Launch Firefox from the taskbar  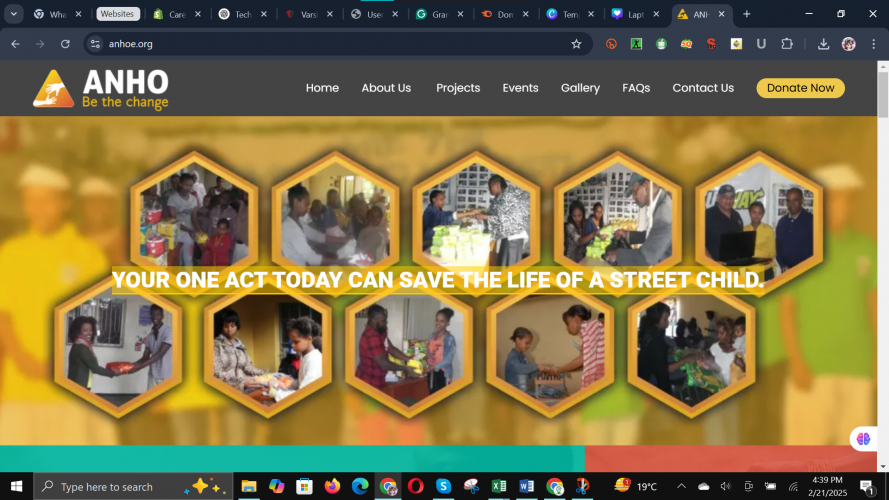pyautogui.click(x=332, y=486)
